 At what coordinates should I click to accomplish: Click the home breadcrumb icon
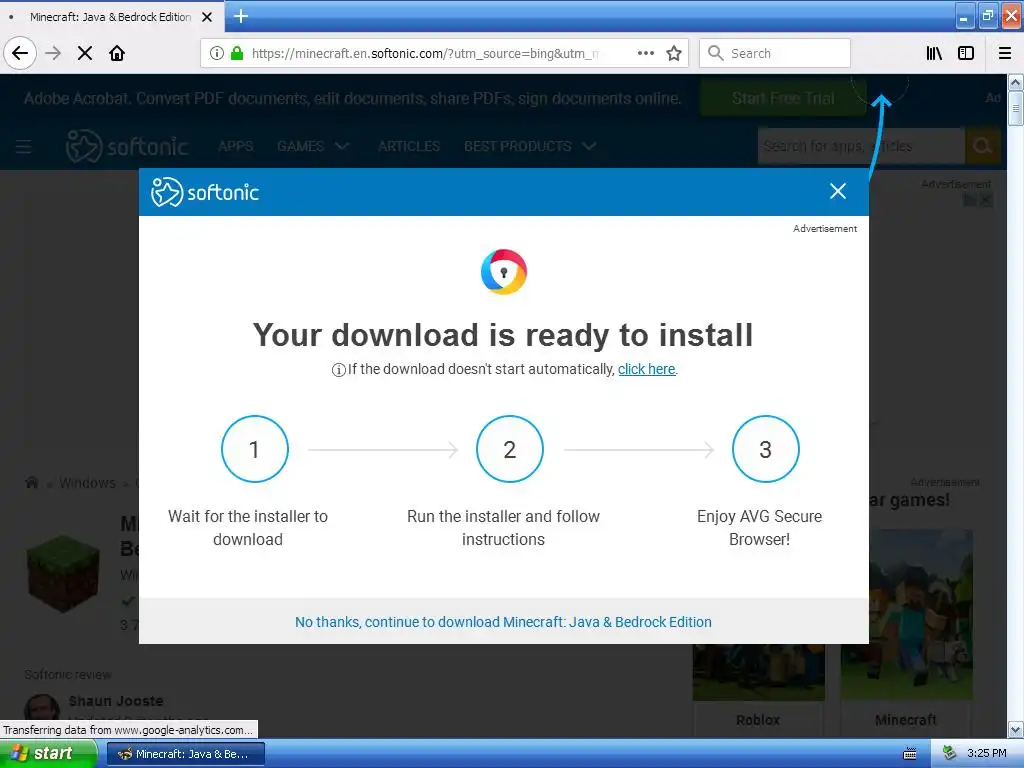click(31, 483)
